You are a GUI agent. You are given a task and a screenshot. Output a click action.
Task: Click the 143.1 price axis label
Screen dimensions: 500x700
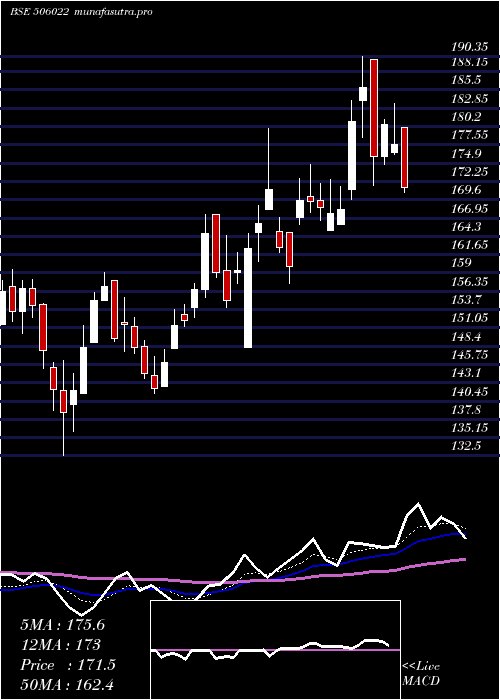click(467, 373)
